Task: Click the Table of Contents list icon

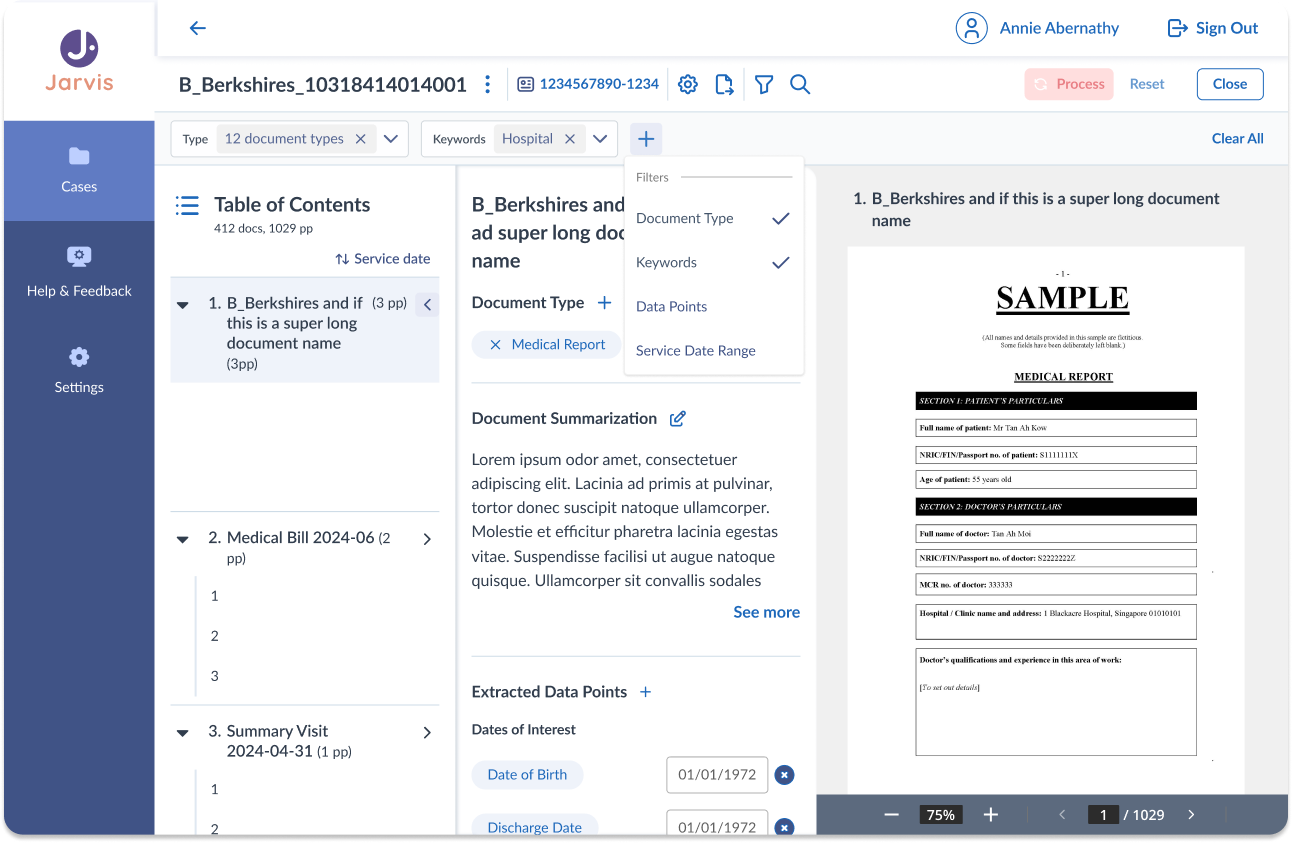Action: point(187,205)
